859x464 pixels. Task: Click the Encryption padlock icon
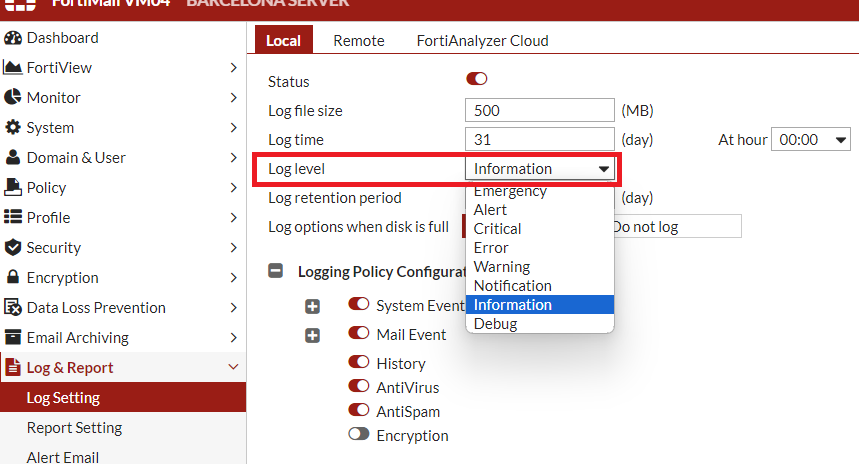pos(13,278)
